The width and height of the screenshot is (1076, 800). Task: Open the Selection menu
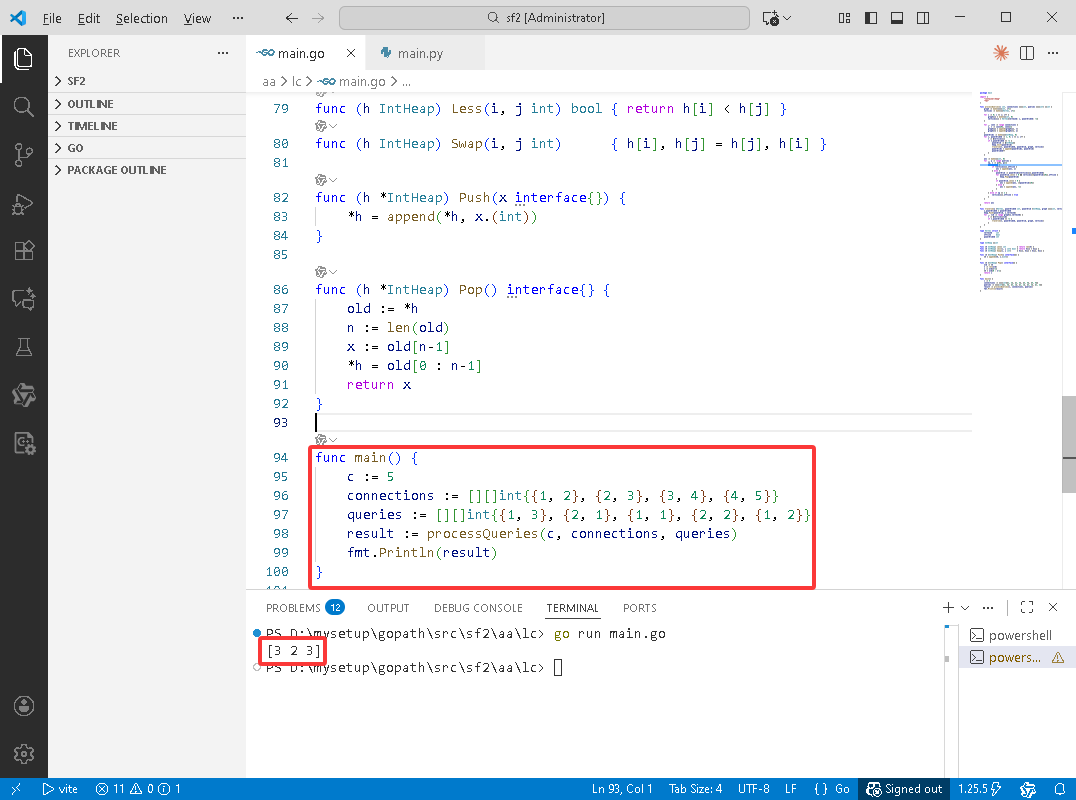click(141, 18)
